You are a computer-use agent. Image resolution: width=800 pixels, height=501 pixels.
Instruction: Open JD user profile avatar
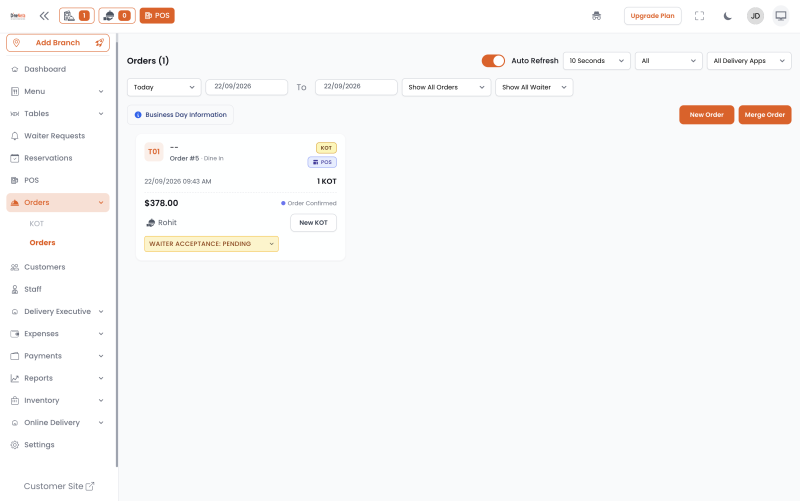(755, 16)
